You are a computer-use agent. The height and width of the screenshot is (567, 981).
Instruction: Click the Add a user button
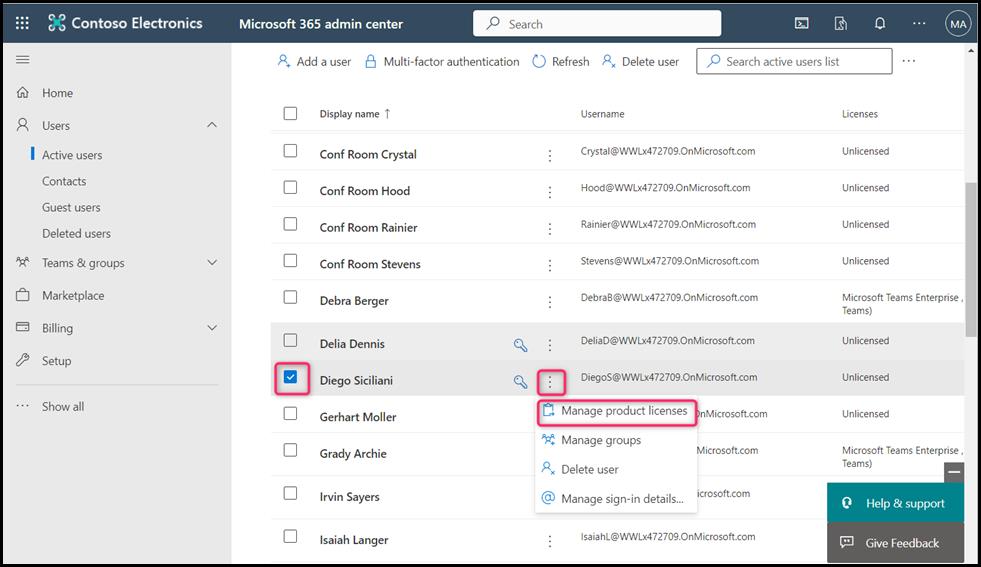314,61
